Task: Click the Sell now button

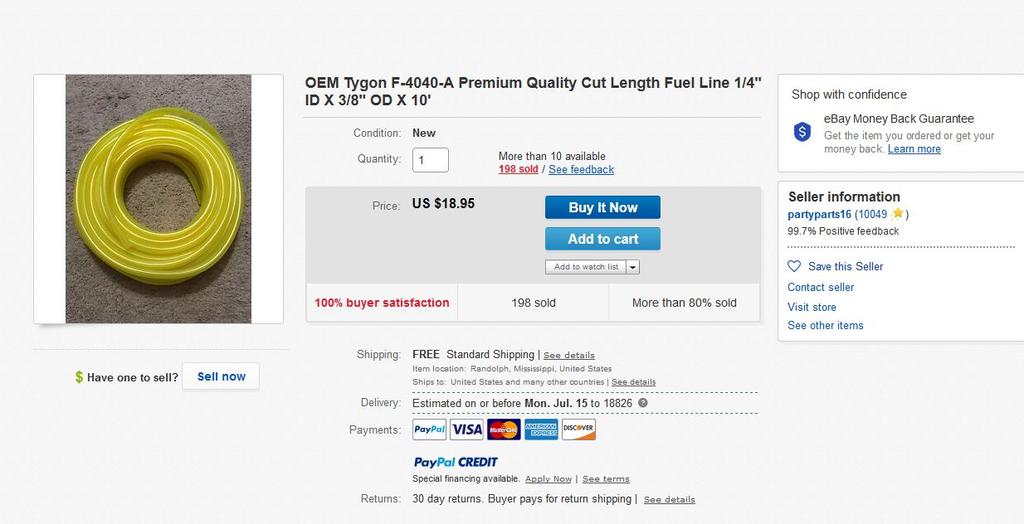Action: click(x=221, y=376)
